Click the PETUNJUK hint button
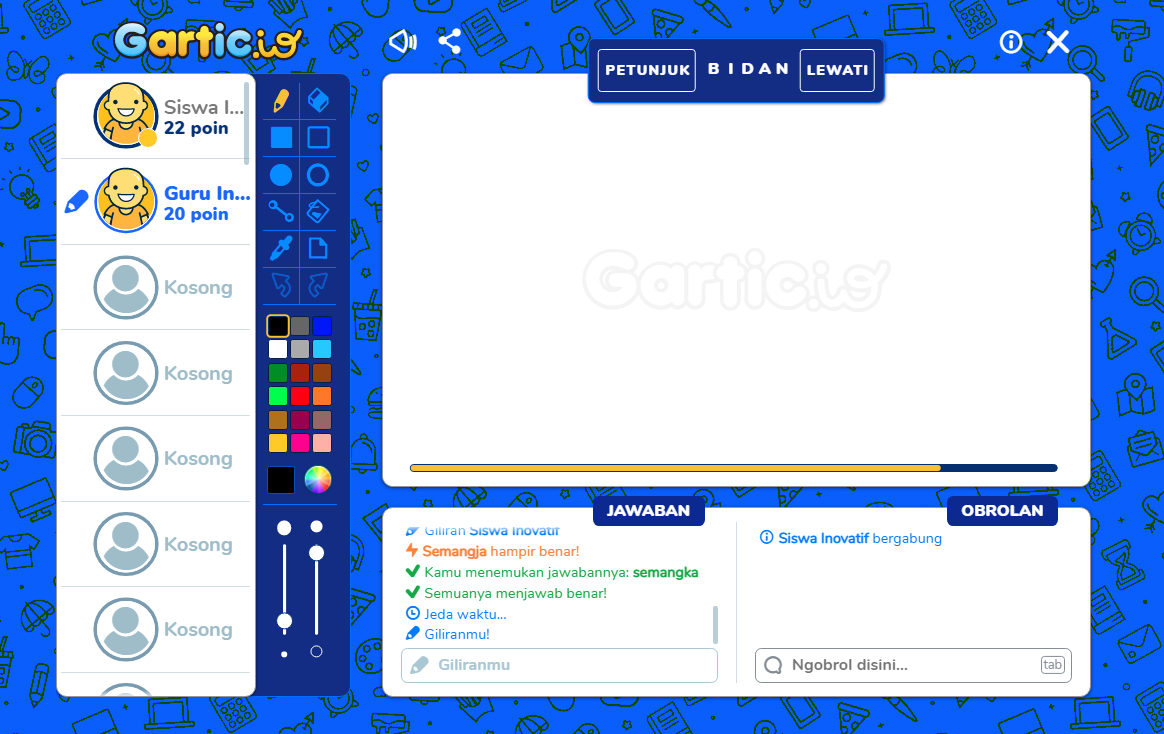Screen dimensions: 1164x734 647,71
